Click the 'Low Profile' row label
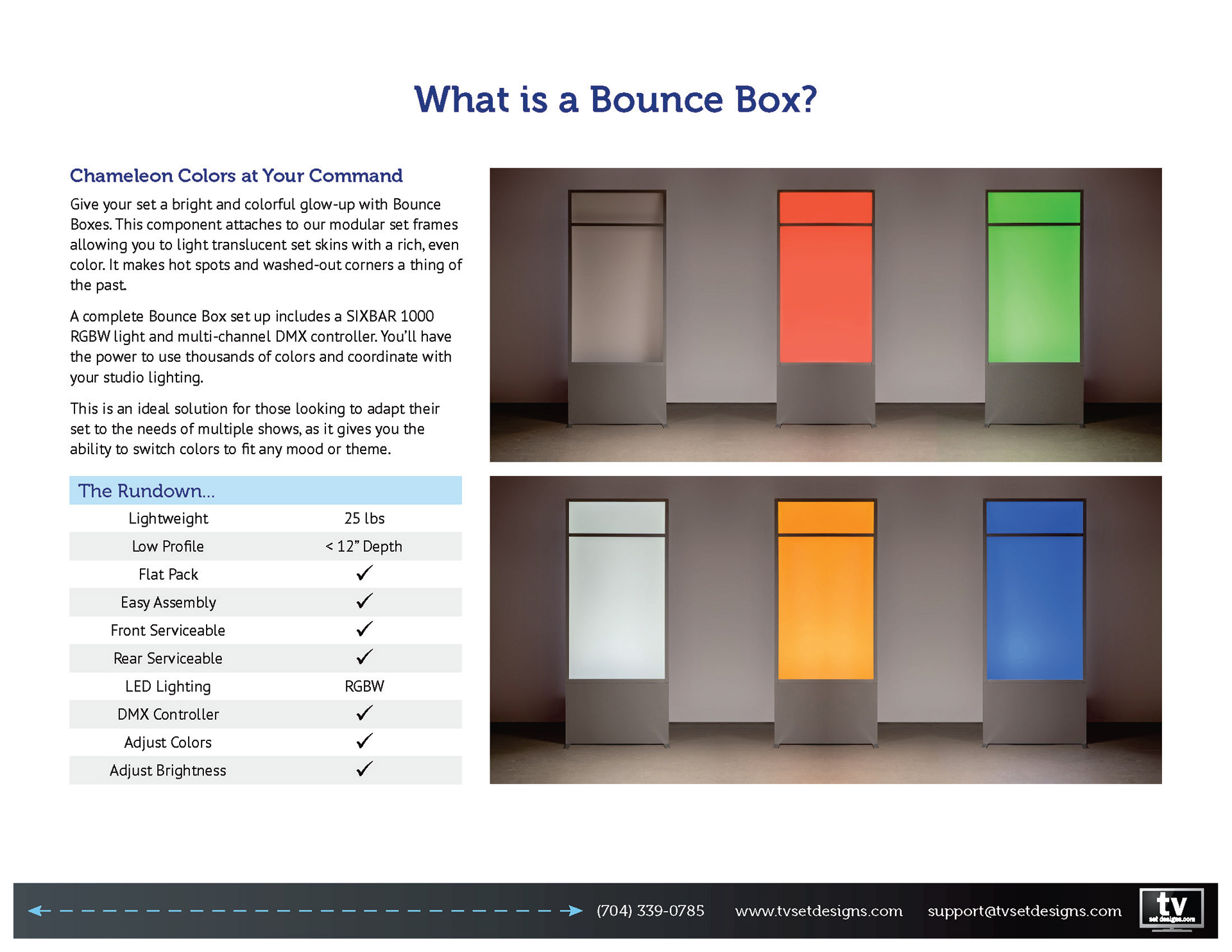Screen dimensions: 1232x952 pyautogui.click(x=168, y=547)
